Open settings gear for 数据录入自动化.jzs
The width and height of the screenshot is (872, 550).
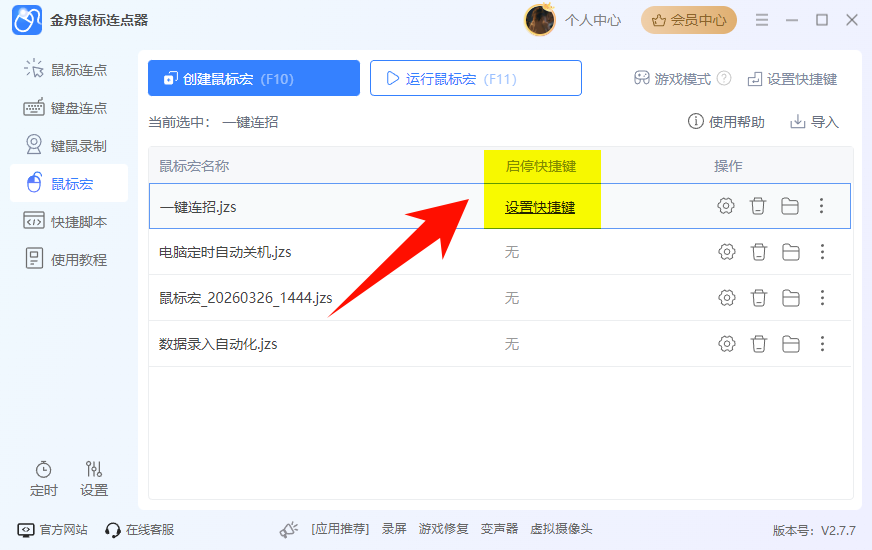pyautogui.click(x=726, y=344)
